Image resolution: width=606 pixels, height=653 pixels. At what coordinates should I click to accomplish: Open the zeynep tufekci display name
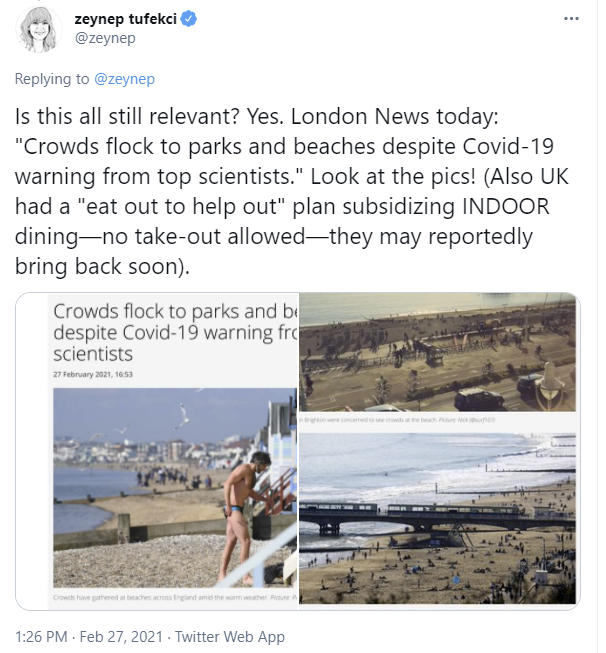[125, 19]
